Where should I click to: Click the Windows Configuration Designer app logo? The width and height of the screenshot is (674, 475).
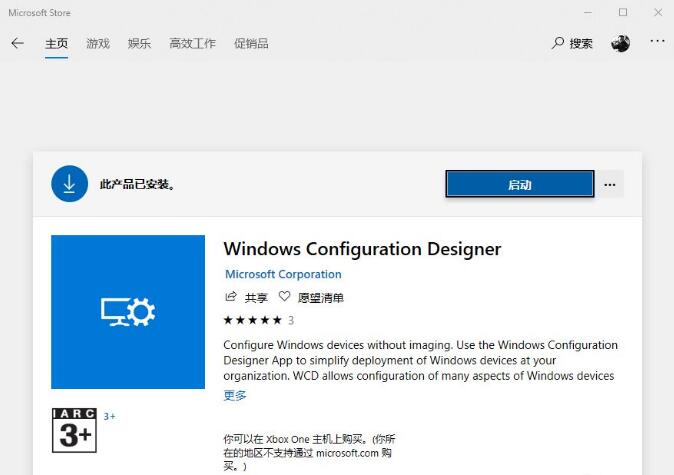coord(128,312)
